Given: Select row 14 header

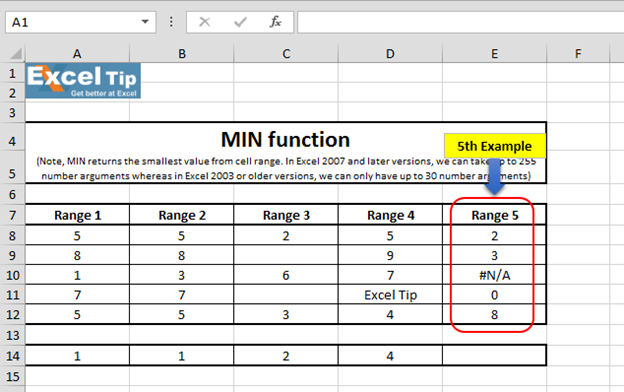Looking at the screenshot, I should [x=12, y=355].
